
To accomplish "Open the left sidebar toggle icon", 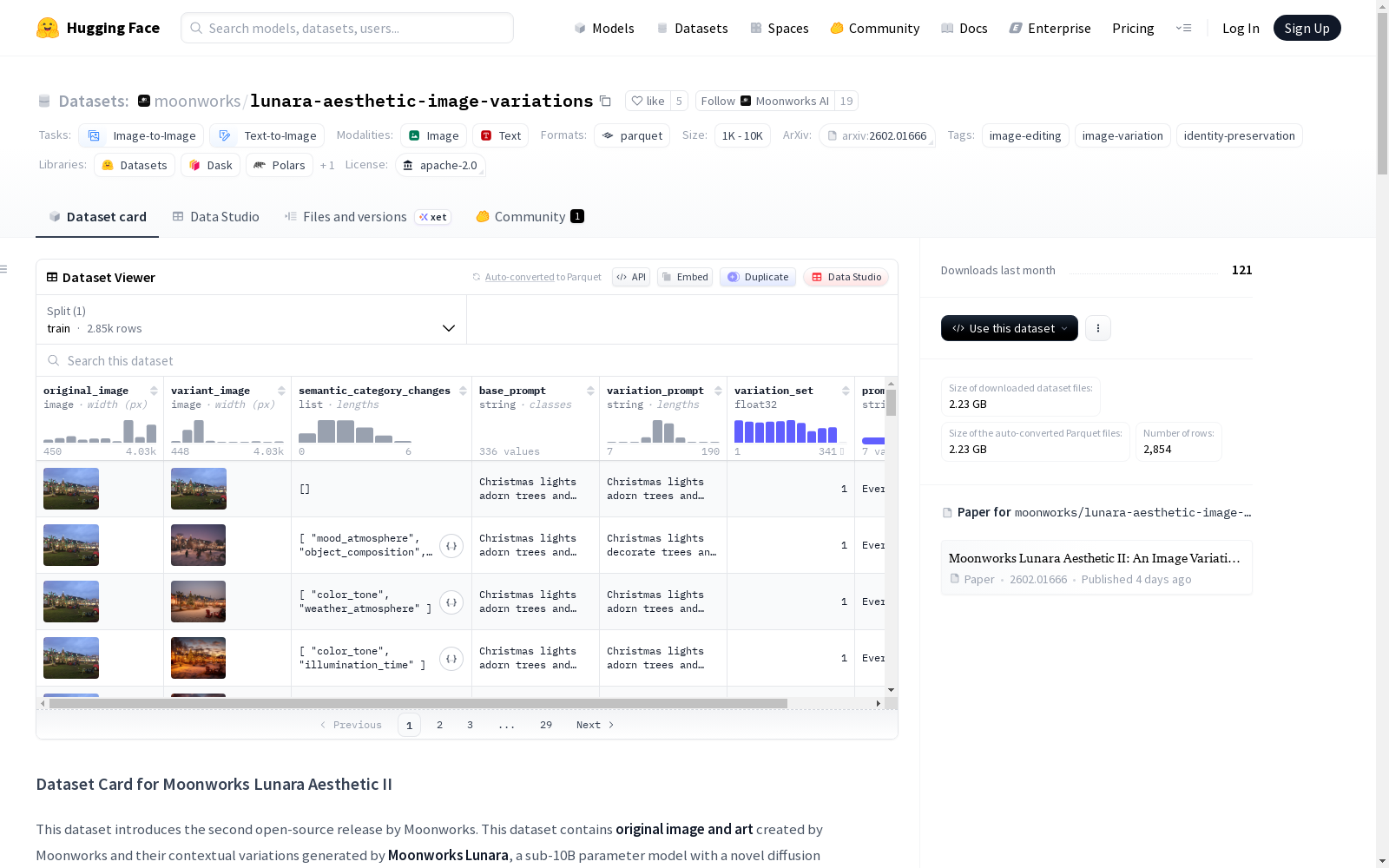I will coord(4,269).
